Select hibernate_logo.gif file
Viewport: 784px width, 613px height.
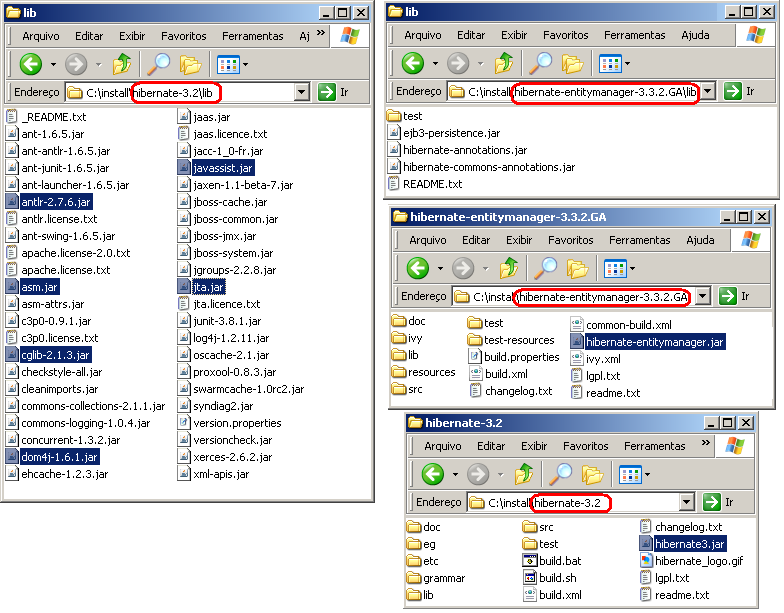pyautogui.click(x=692, y=560)
